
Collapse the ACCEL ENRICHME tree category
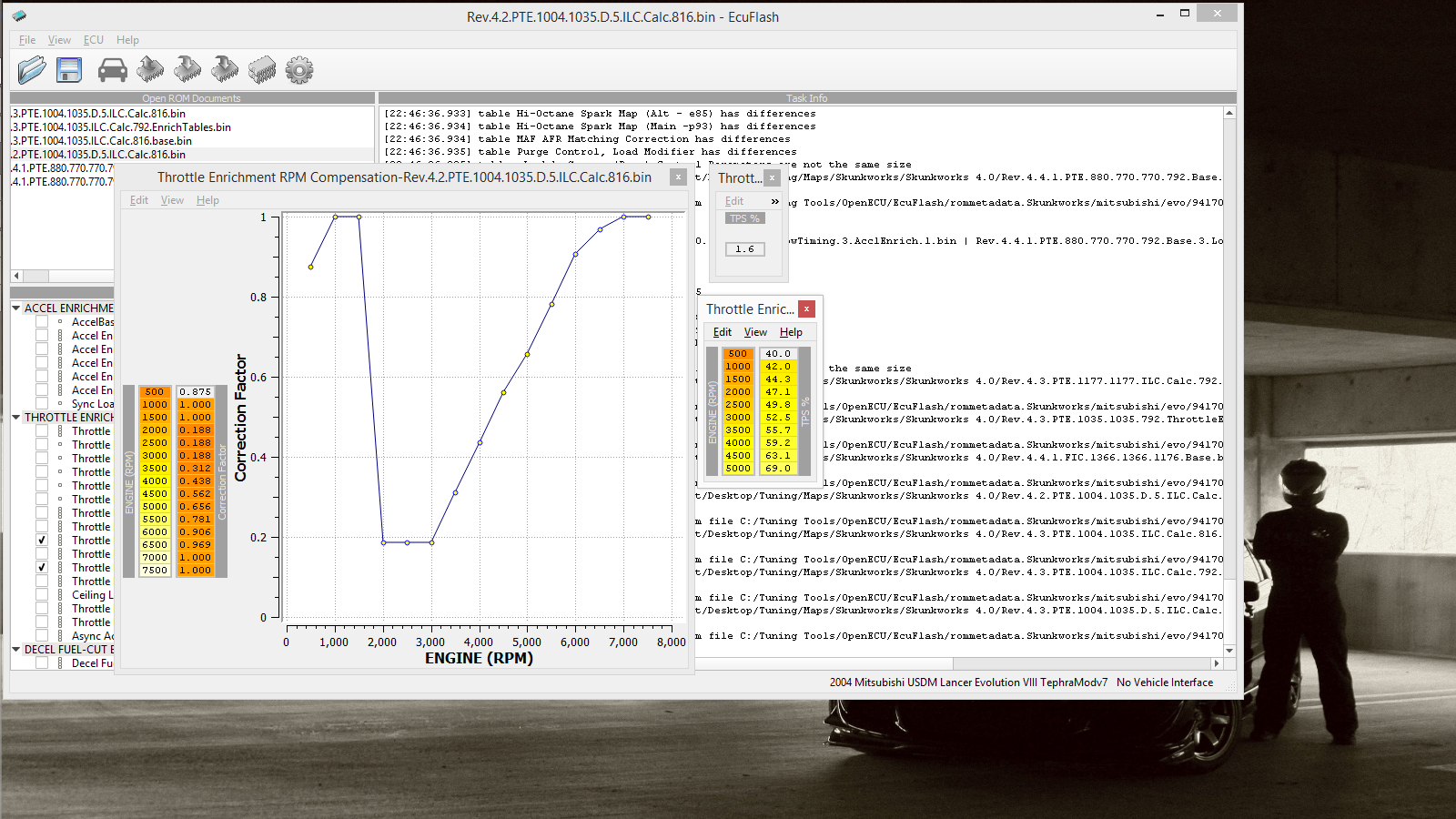click(16, 308)
